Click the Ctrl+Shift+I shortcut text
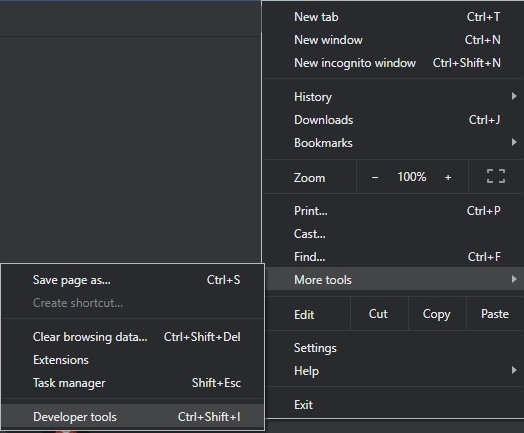 tap(209, 417)
